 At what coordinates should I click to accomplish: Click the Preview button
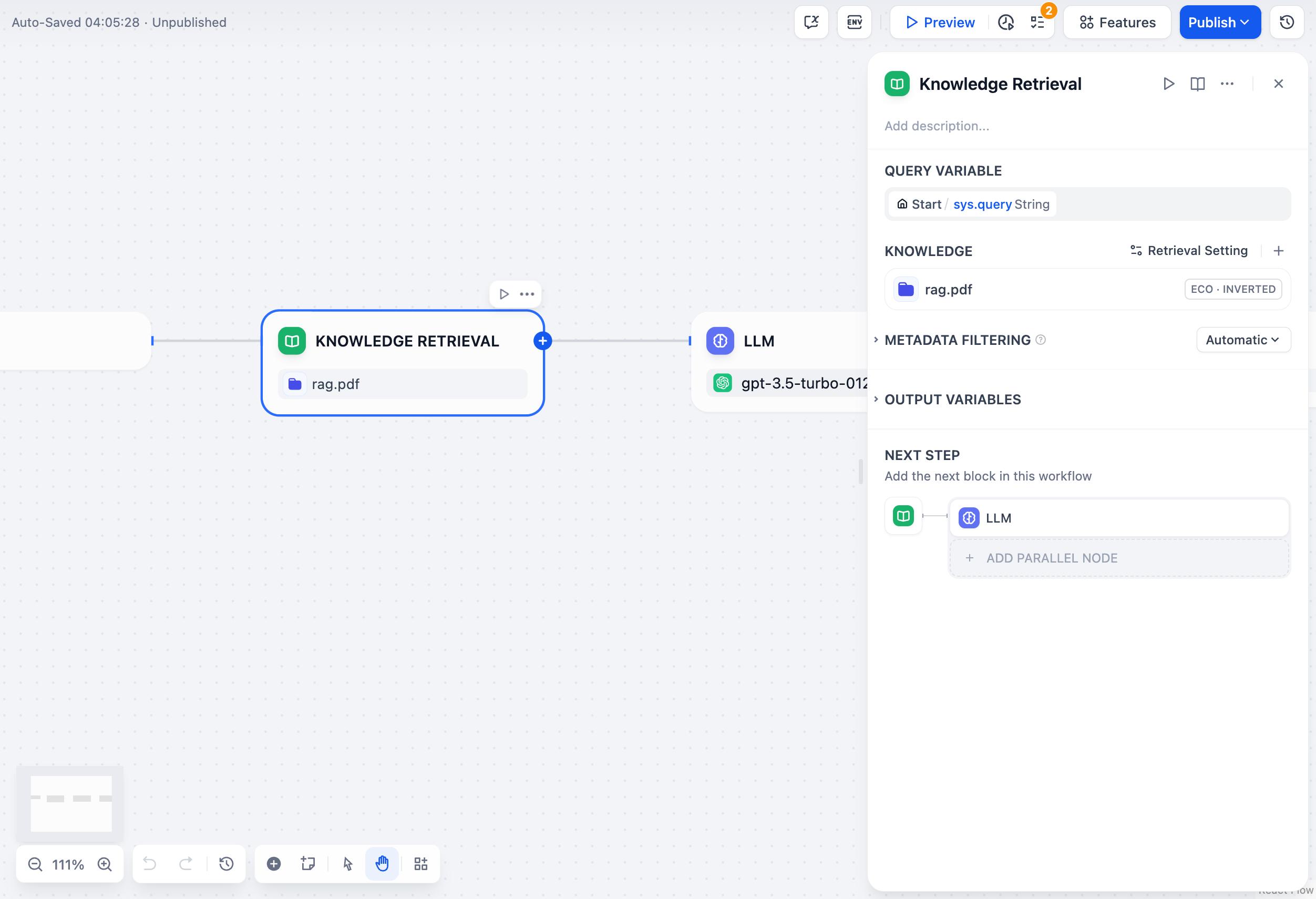(x=941, y=22)
